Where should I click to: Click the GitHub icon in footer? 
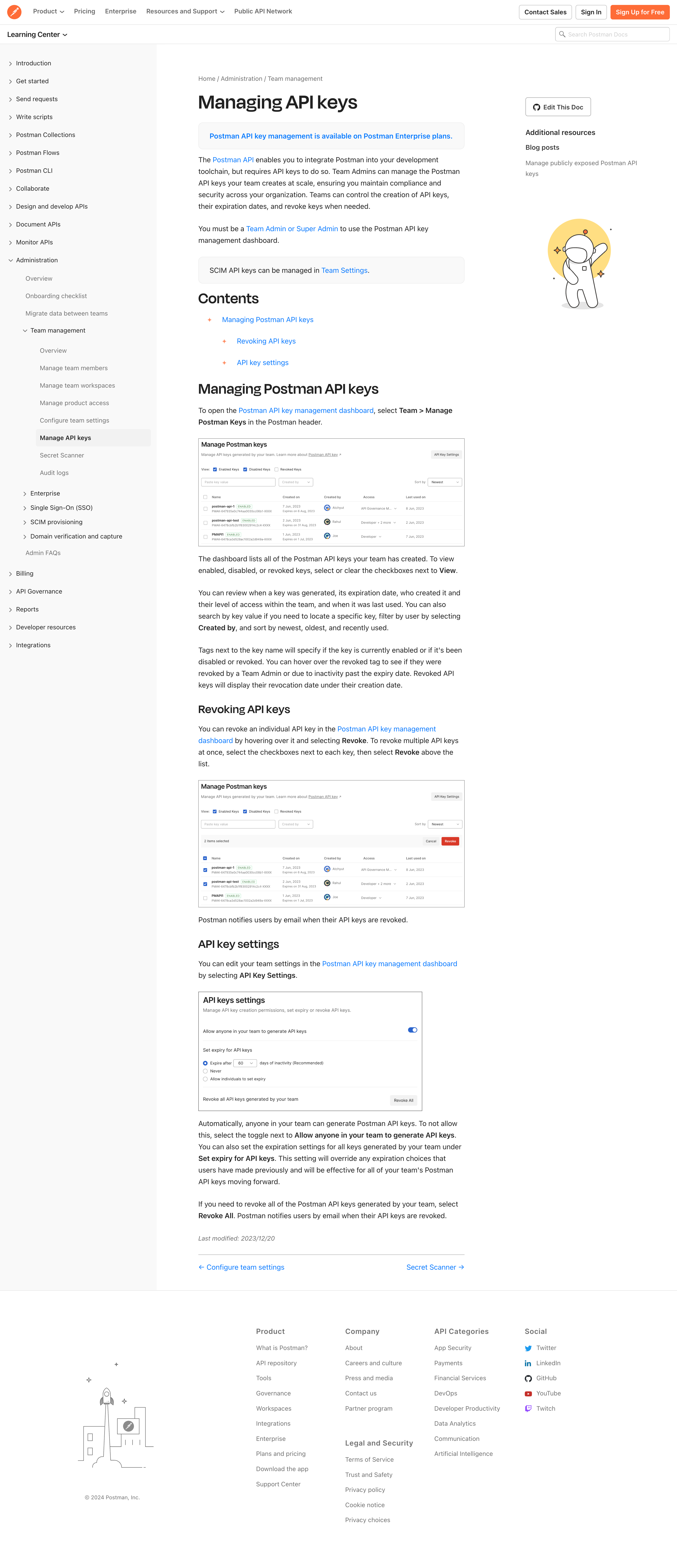point(528,1379)
